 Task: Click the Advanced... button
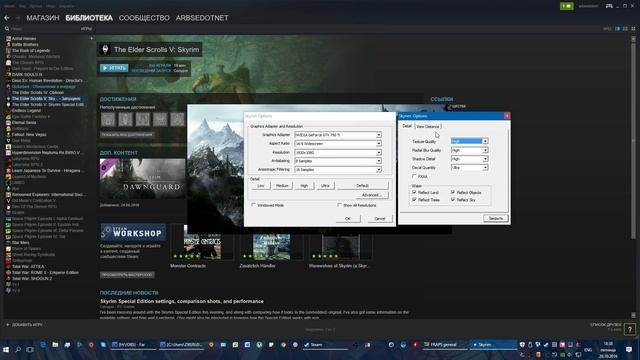tap(372, 195)
